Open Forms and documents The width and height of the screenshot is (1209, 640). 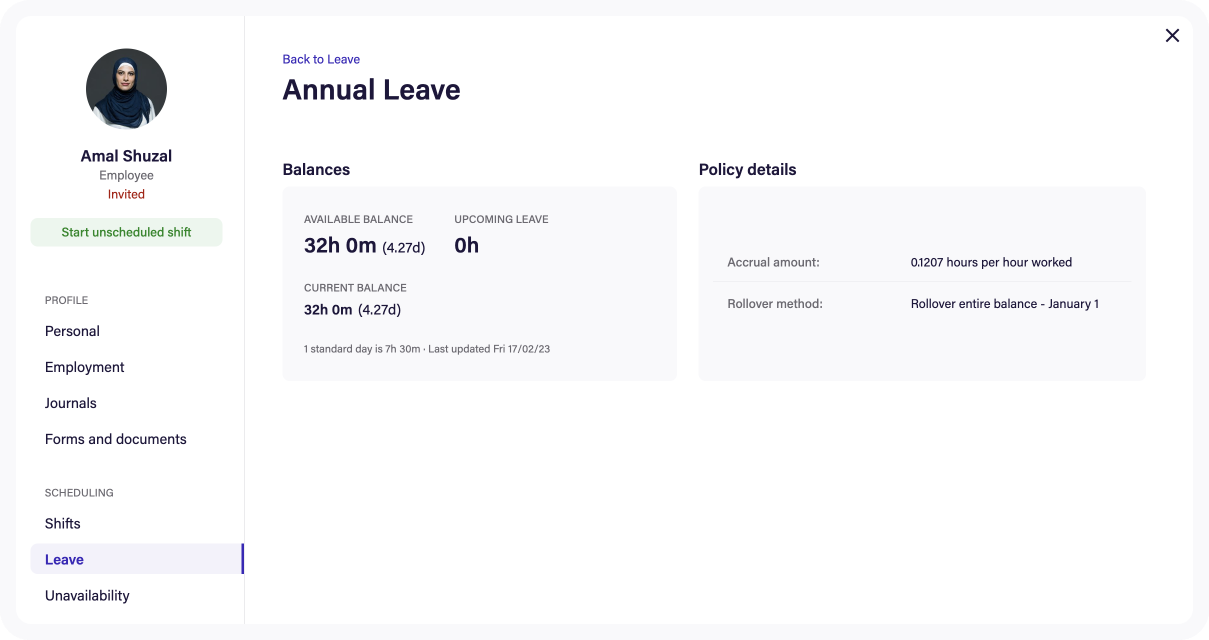click(115, 439)
